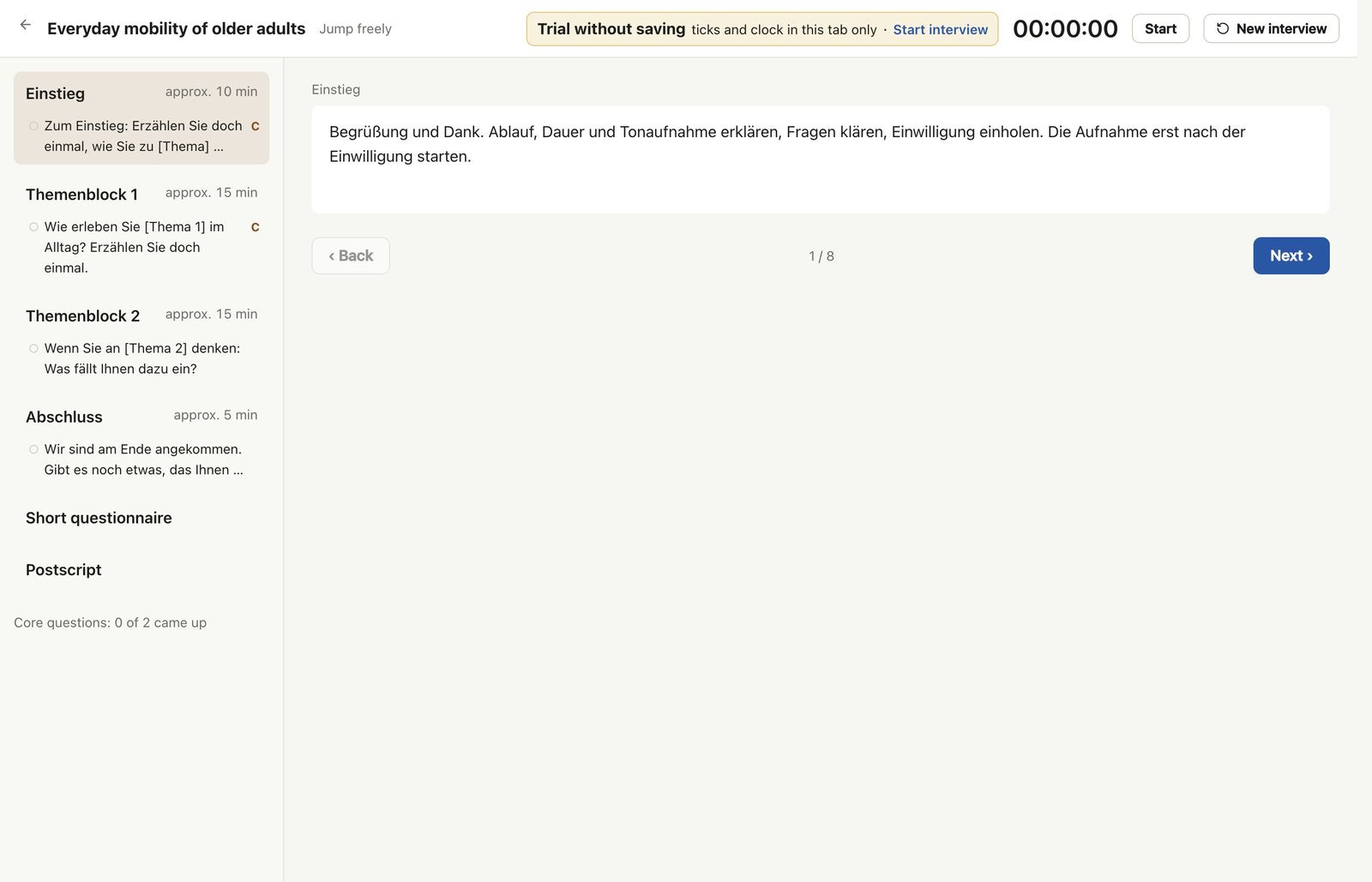Click the core question C marker in Einstieg
The image size is (1372, 882).
tap(255, 126)
